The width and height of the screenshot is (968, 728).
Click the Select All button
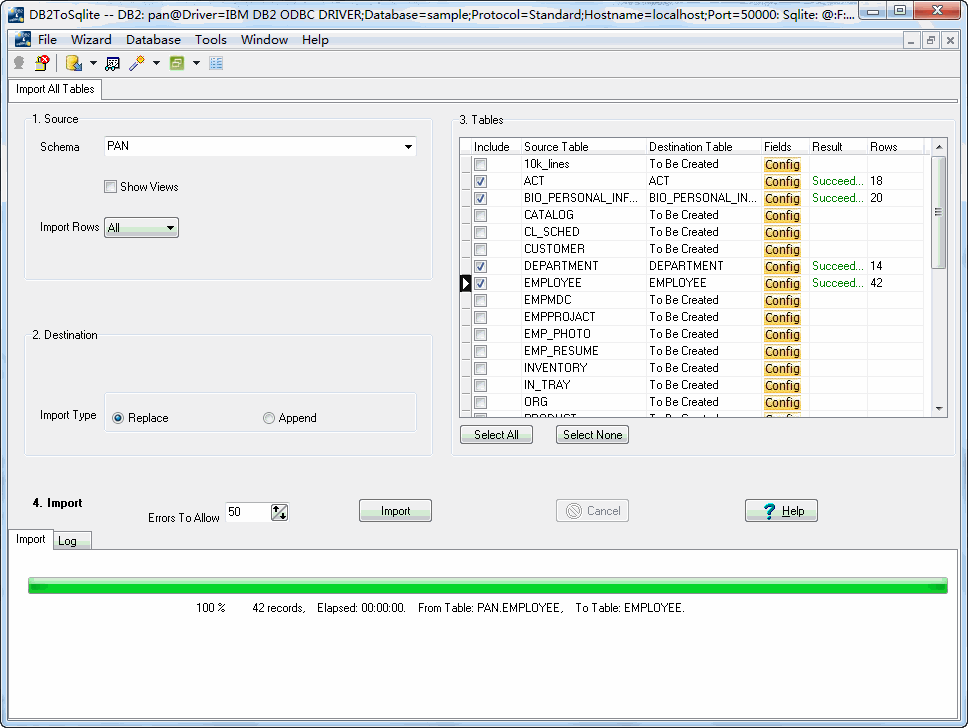496,435
